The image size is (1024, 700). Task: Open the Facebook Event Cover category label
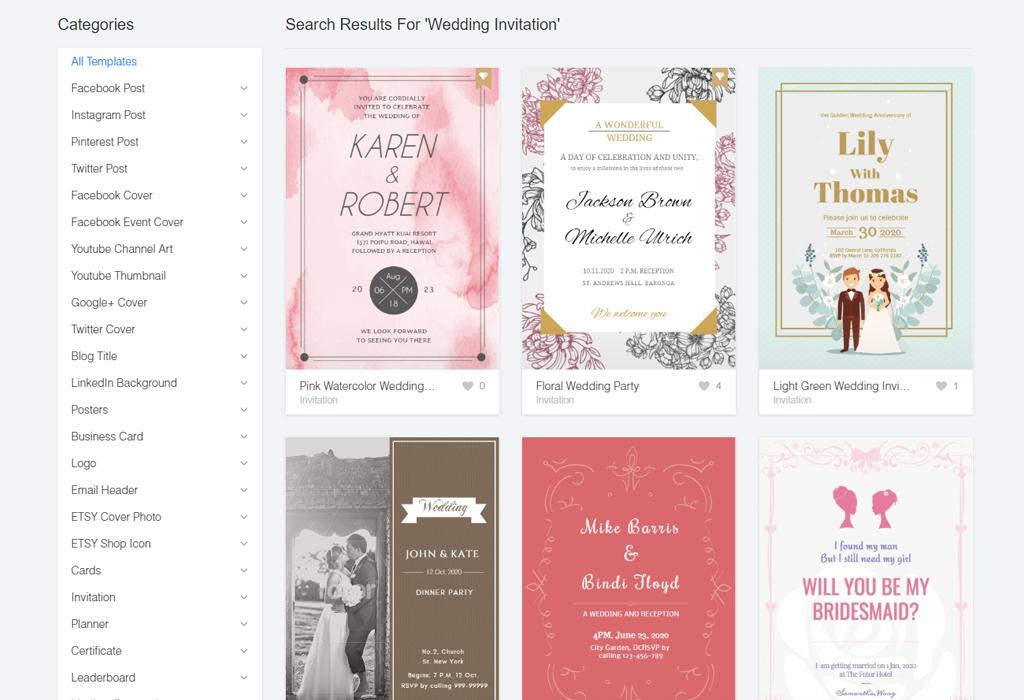127,222
